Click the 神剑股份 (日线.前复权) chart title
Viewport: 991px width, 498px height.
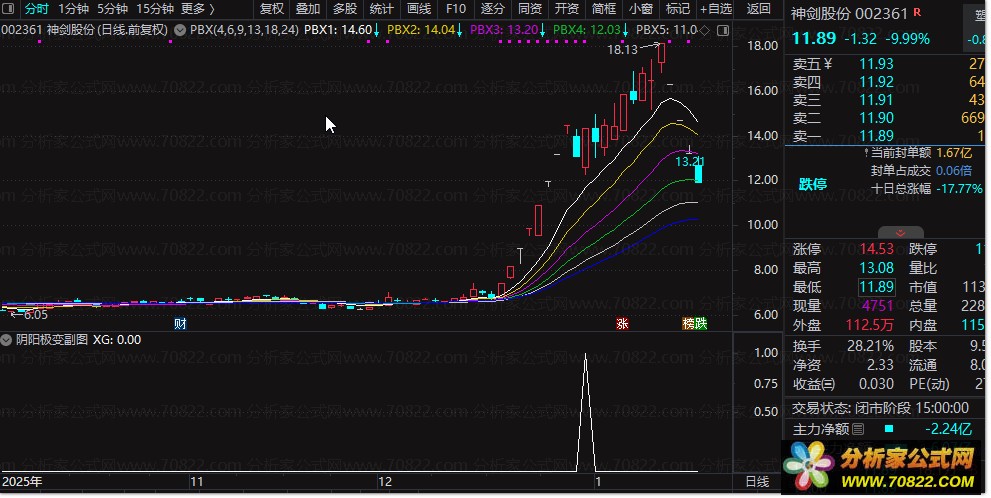coord(107,30)
